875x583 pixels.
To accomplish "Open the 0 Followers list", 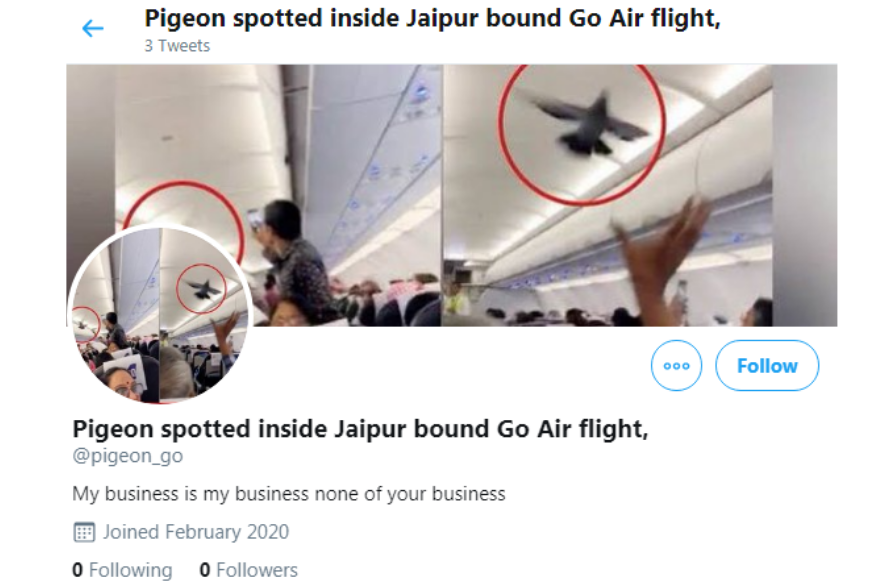I will click(x=248, y=570).
